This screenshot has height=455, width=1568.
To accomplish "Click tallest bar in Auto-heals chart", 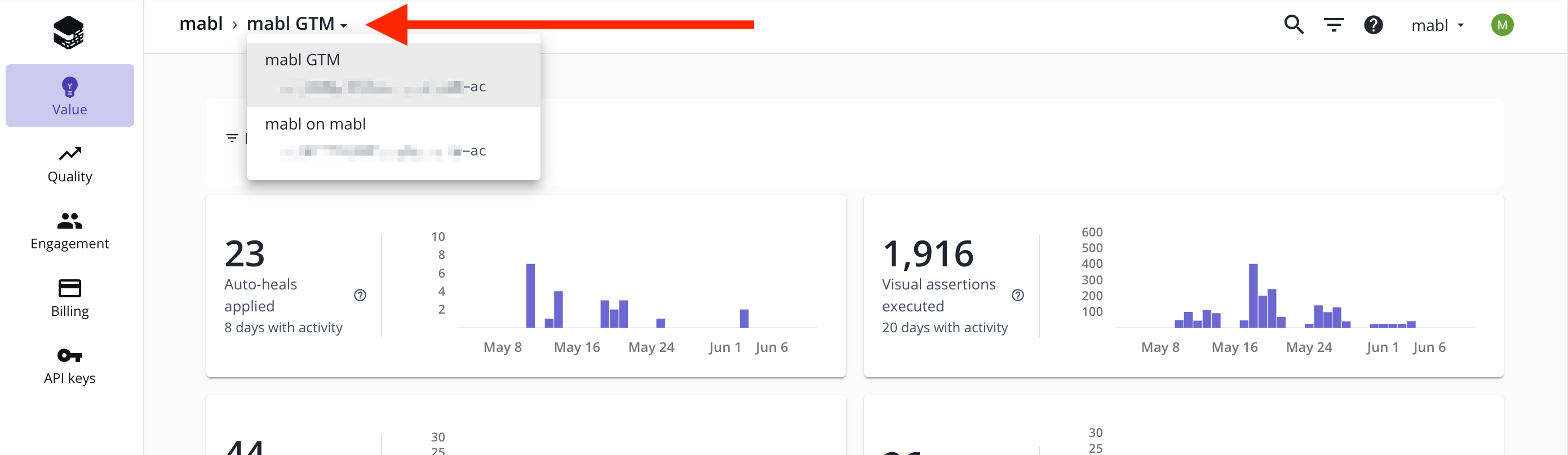I will click(530, 296).
